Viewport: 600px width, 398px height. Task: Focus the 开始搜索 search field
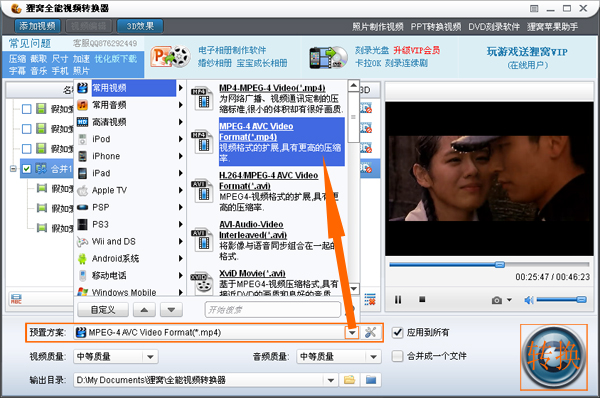coord(272,310)
